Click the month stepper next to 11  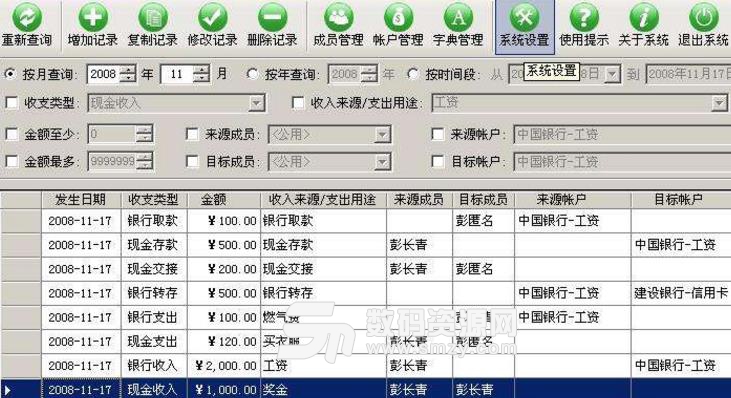(201, 74)
